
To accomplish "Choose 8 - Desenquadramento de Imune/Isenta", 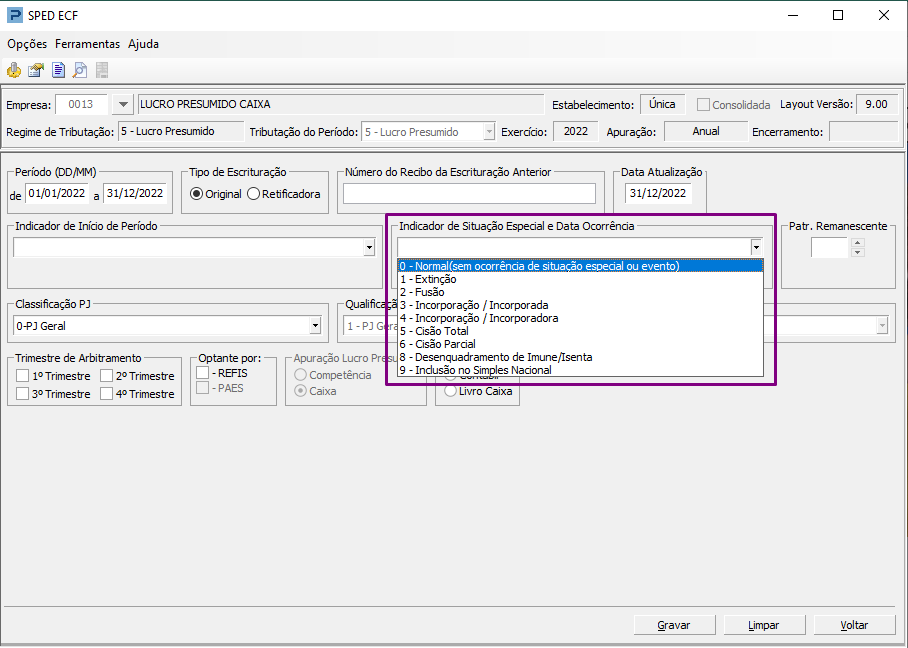I will tap(580, 357).
